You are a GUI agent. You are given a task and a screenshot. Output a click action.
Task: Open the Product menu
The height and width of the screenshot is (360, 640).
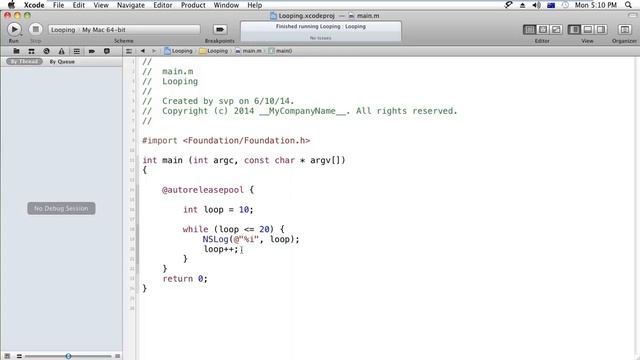pos(193,5)
